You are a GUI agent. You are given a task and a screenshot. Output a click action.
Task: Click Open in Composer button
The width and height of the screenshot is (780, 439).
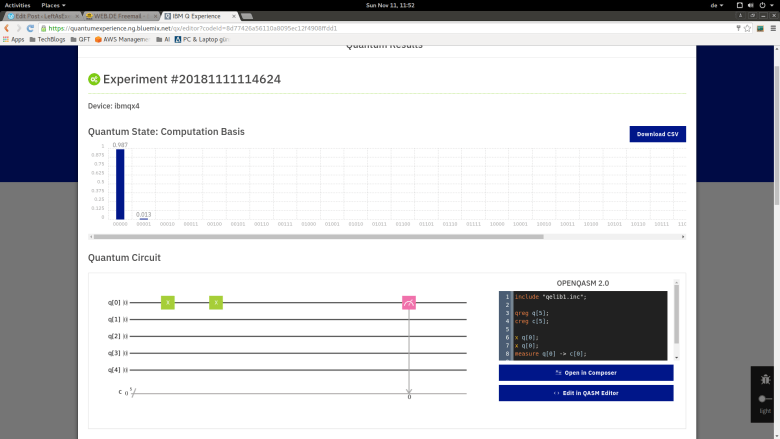[x=586, y=373]
